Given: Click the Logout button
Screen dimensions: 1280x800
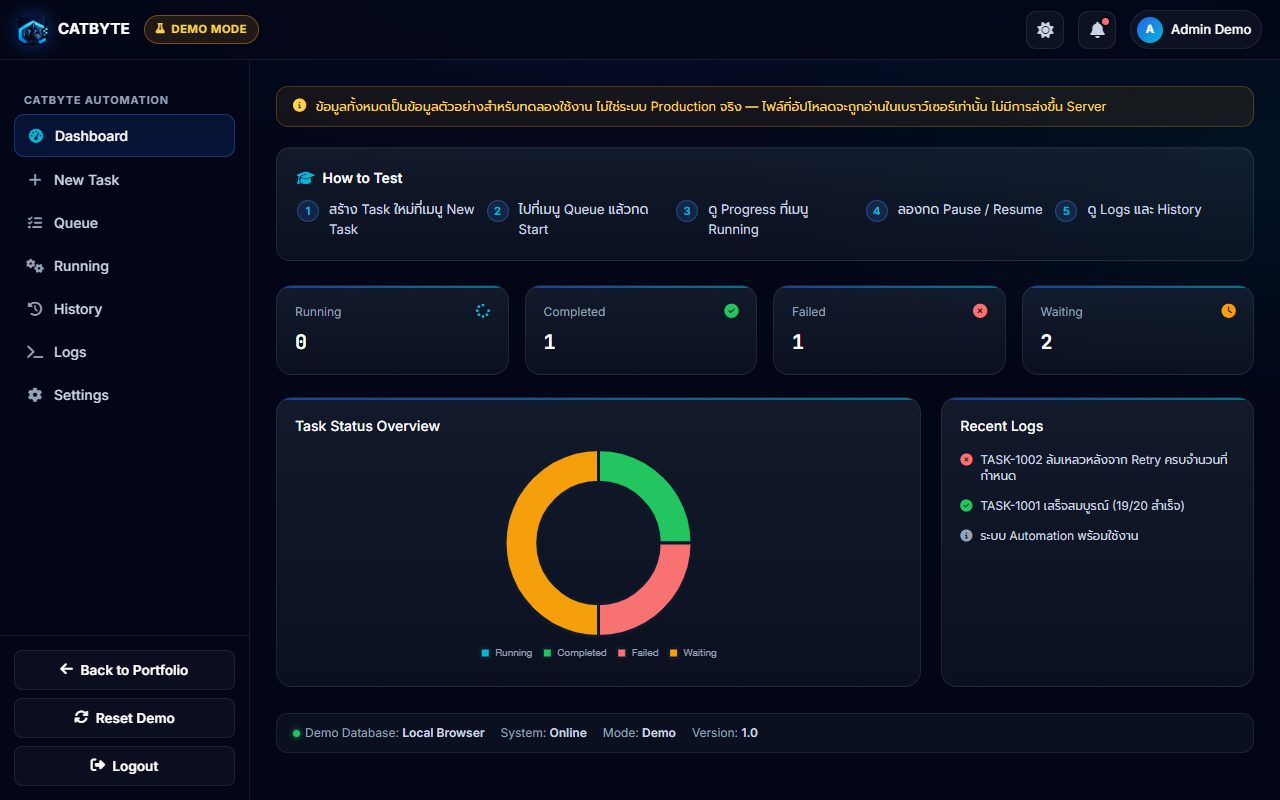Looking at the screenshot, I should [x=124, y=766].
